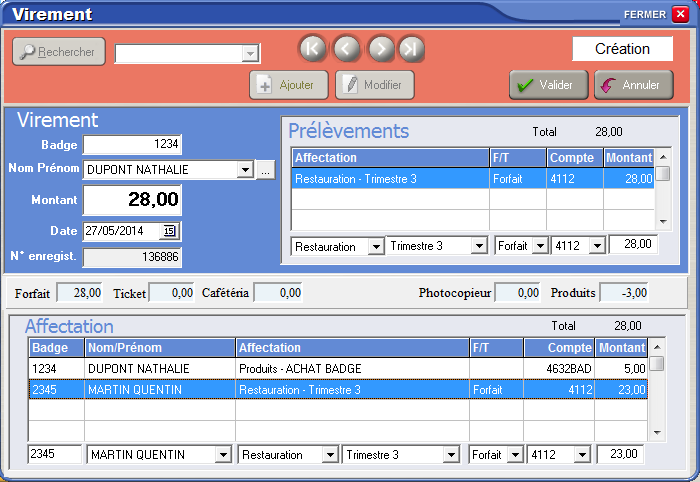Click the Forfait total field

[x=80, y=293]
